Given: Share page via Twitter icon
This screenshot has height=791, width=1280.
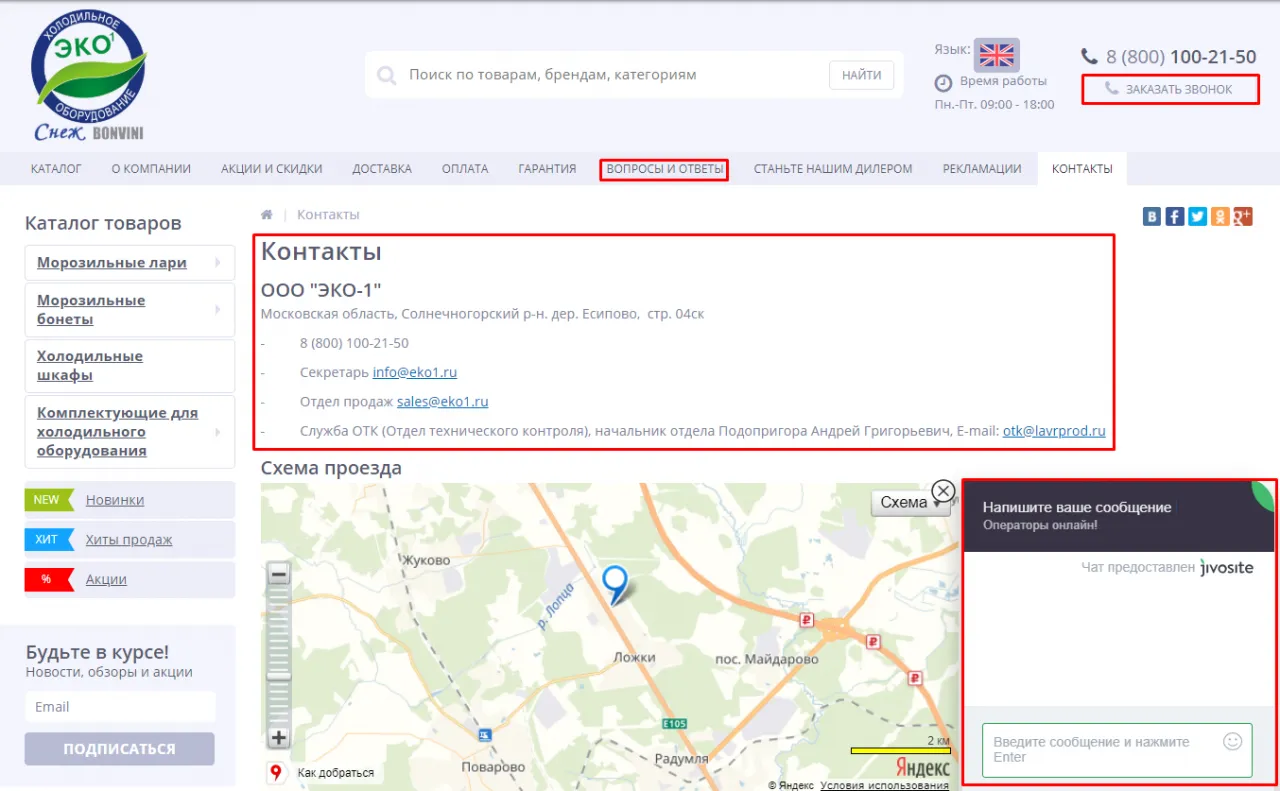Looking at the screenshot, I should click(1197, 216).
